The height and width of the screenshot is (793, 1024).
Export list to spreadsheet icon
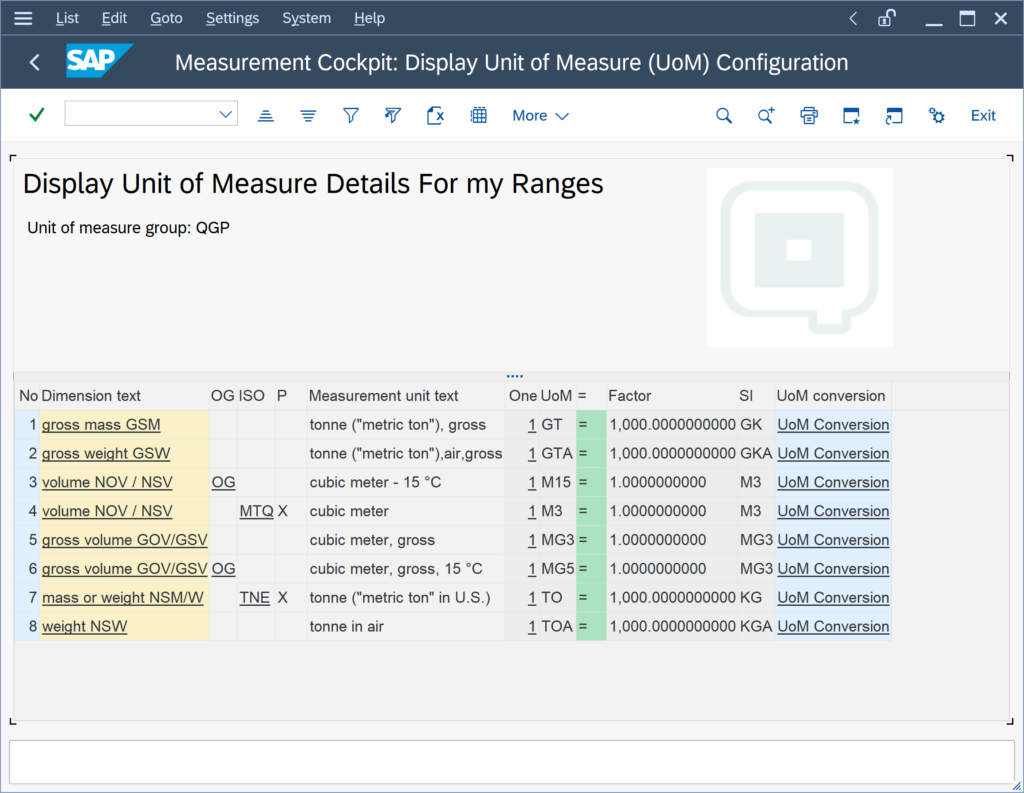click(435, 116)
